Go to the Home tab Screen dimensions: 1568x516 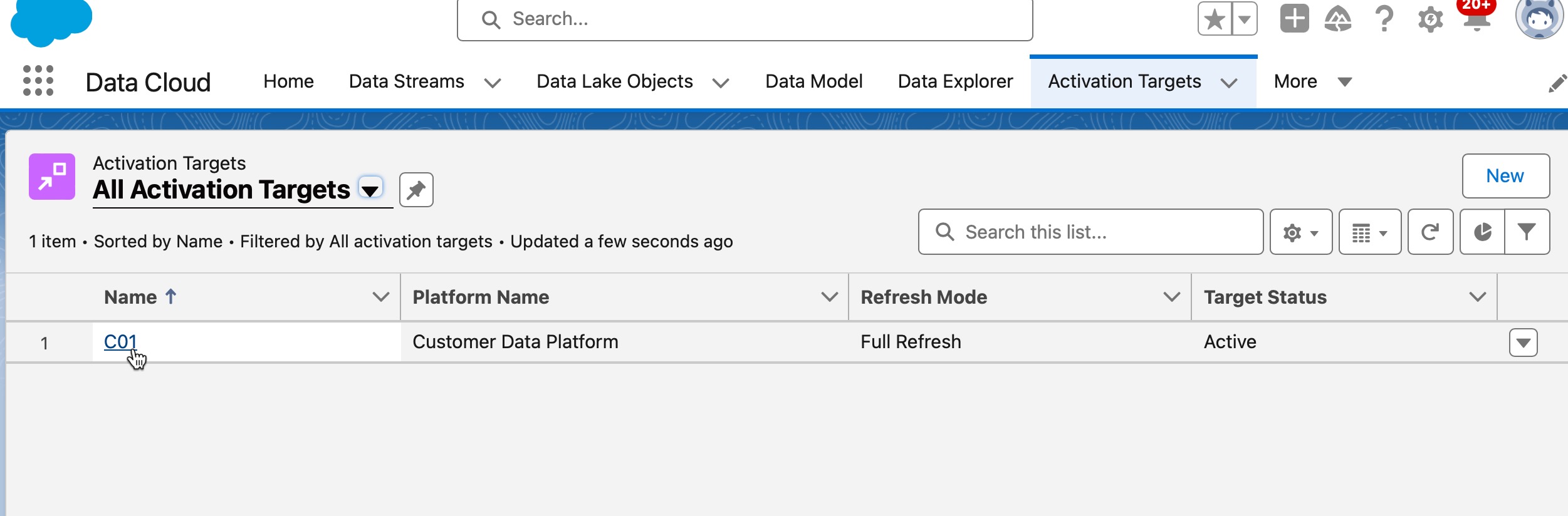(288, 81)
